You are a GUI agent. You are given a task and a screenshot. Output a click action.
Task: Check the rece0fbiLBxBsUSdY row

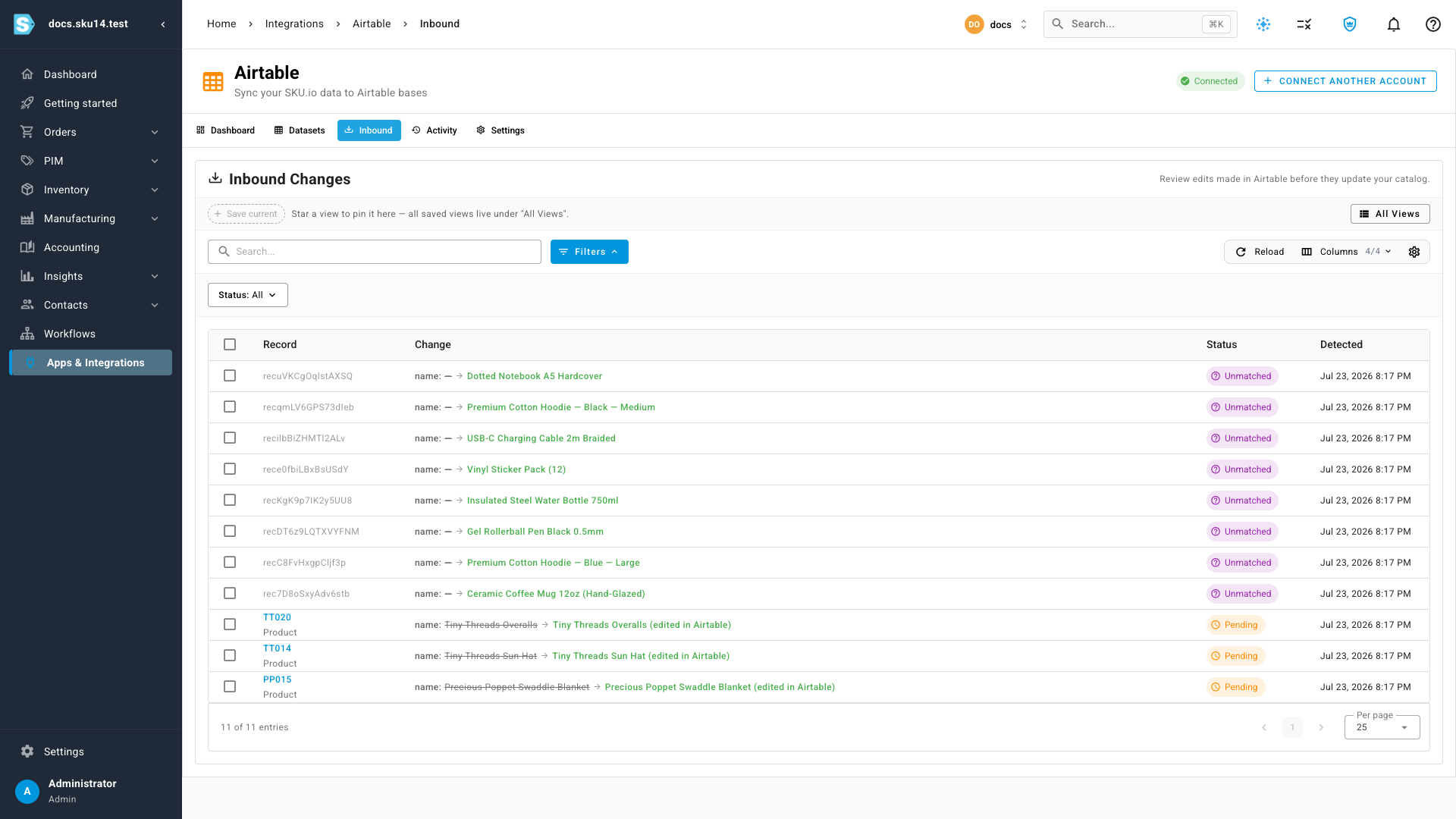point(230,469)
